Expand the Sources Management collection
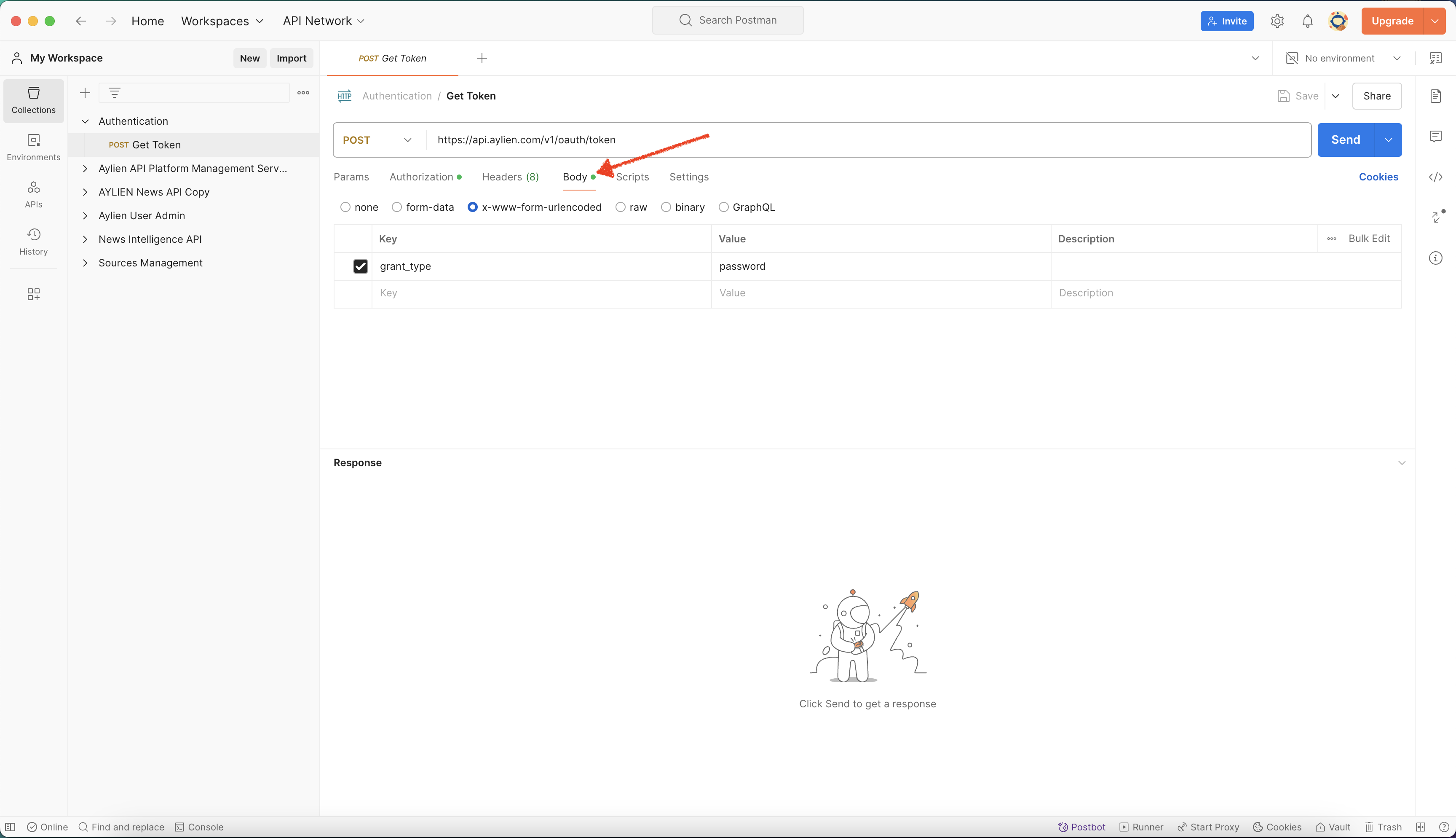 (85, 263)
